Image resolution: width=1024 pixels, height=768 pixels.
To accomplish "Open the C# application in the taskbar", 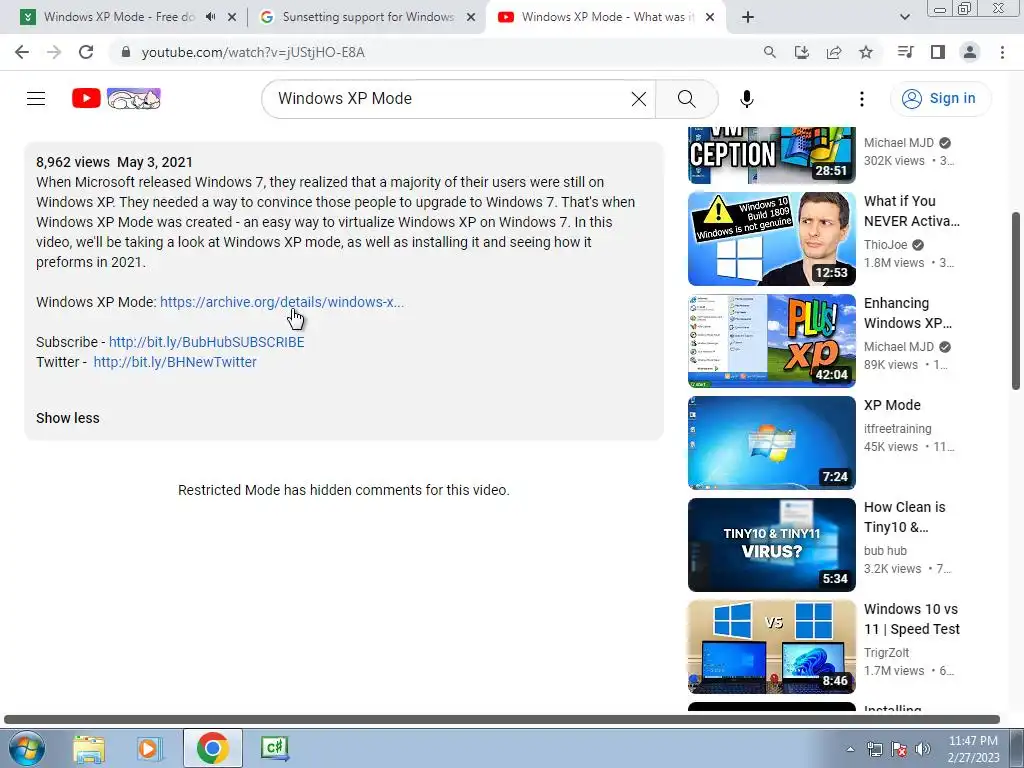I will (274, 748).
